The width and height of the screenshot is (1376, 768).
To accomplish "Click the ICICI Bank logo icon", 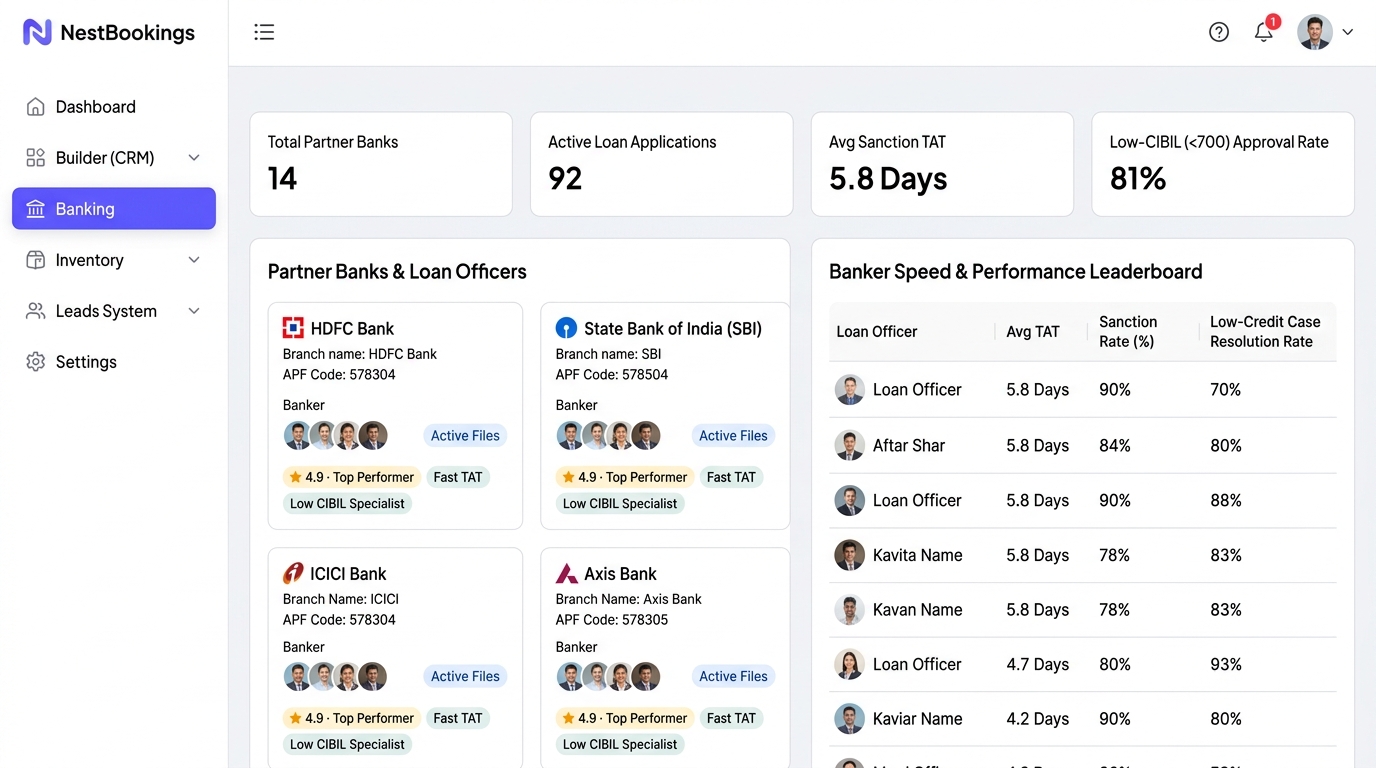I will pyautogui.click(x=293, y=573).
